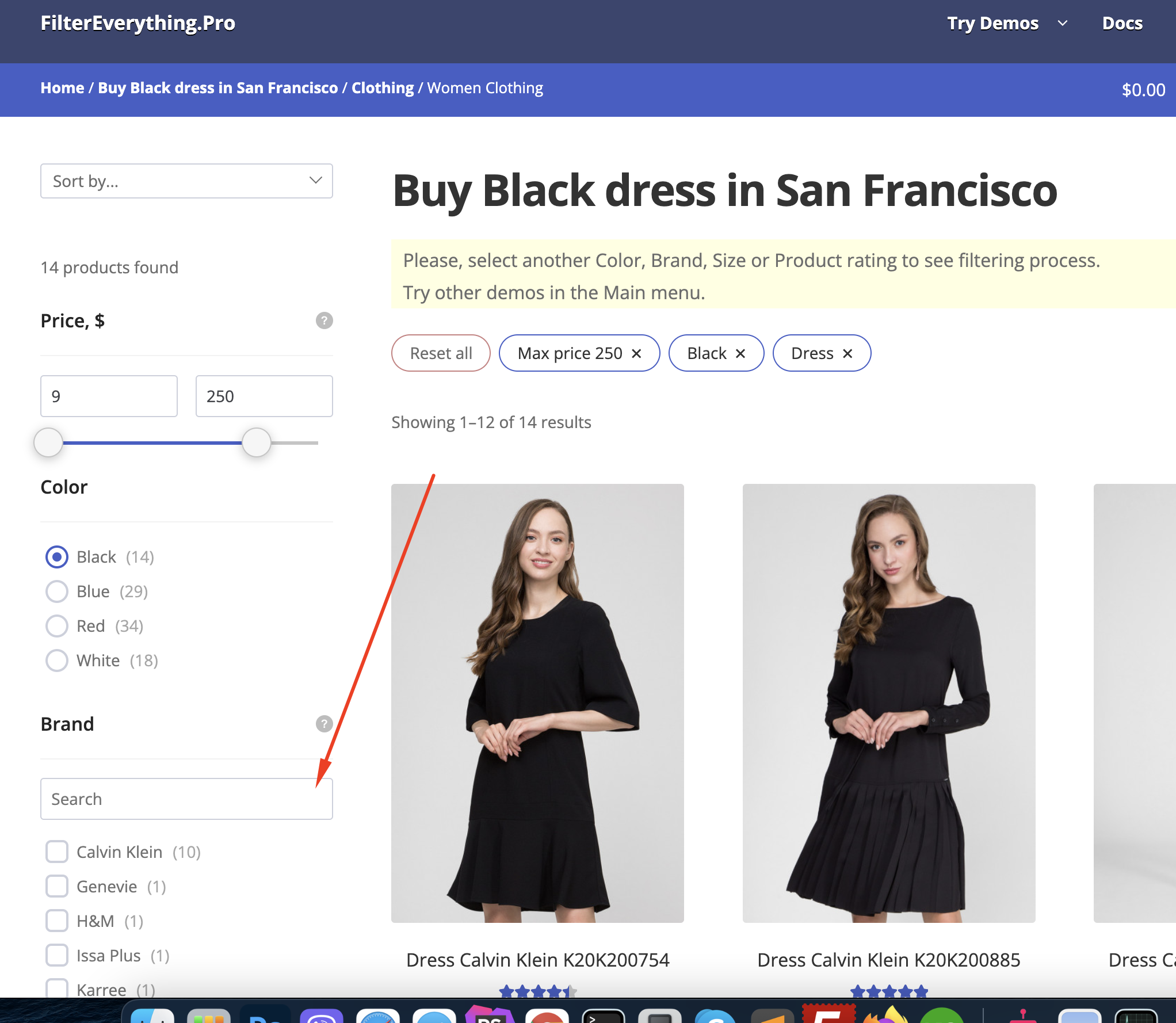
Task: Check the Calvin Klein brand checkbox
Action: point(56,852)
